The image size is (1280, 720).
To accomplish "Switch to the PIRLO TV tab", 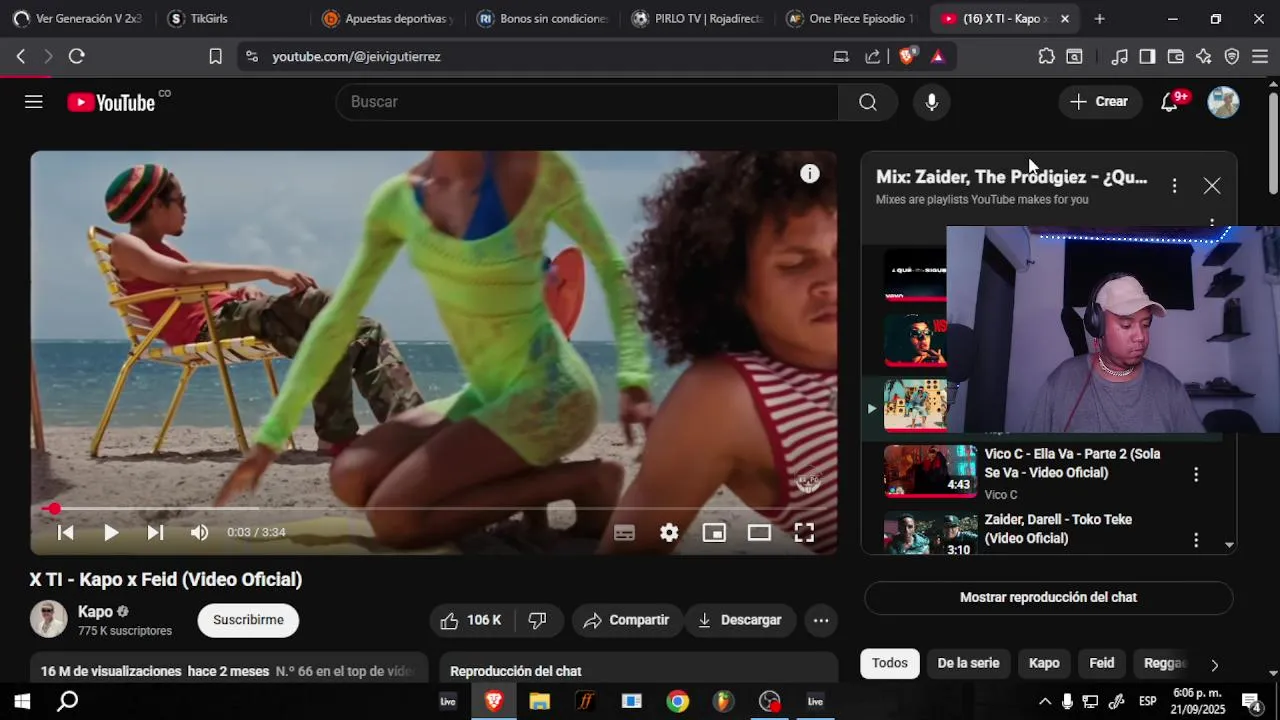I will [x=696, y=19].
